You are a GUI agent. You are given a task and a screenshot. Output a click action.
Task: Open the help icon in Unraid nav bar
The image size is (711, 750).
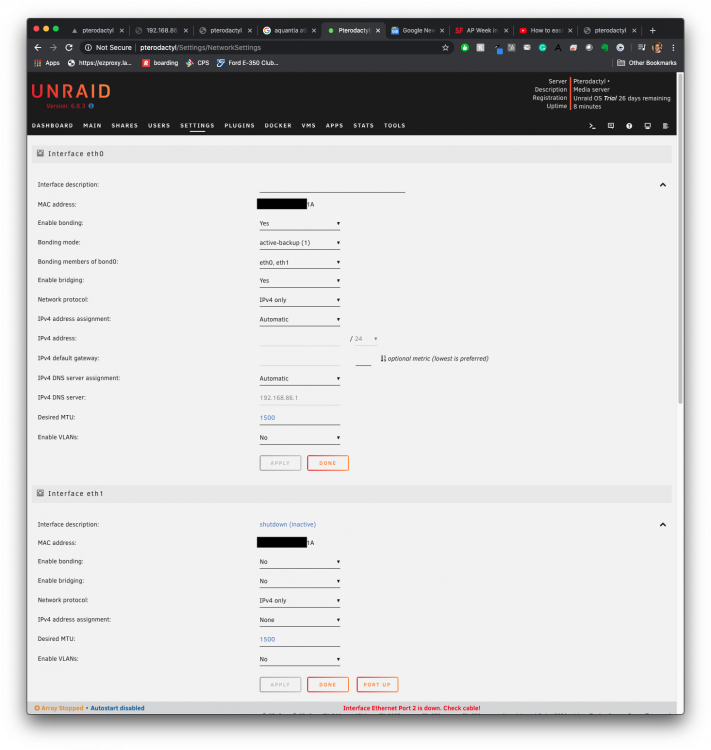pyautogui.click(x=629, y=126)
